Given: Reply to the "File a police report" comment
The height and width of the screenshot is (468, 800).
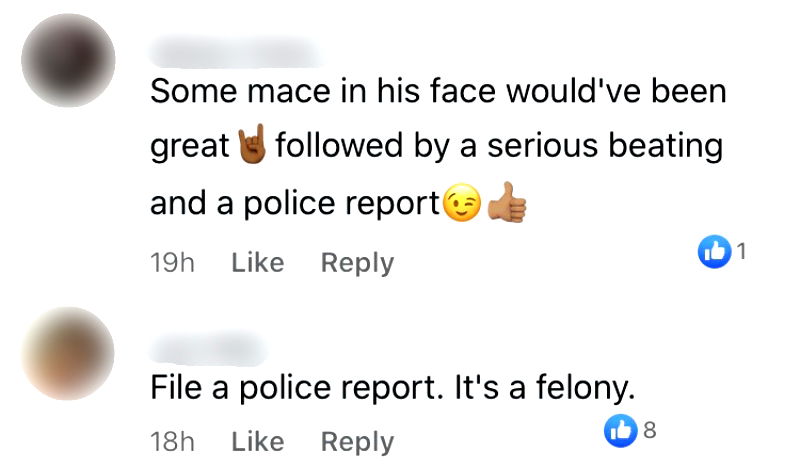Looking at the screenshot, I should pos(357,441).
